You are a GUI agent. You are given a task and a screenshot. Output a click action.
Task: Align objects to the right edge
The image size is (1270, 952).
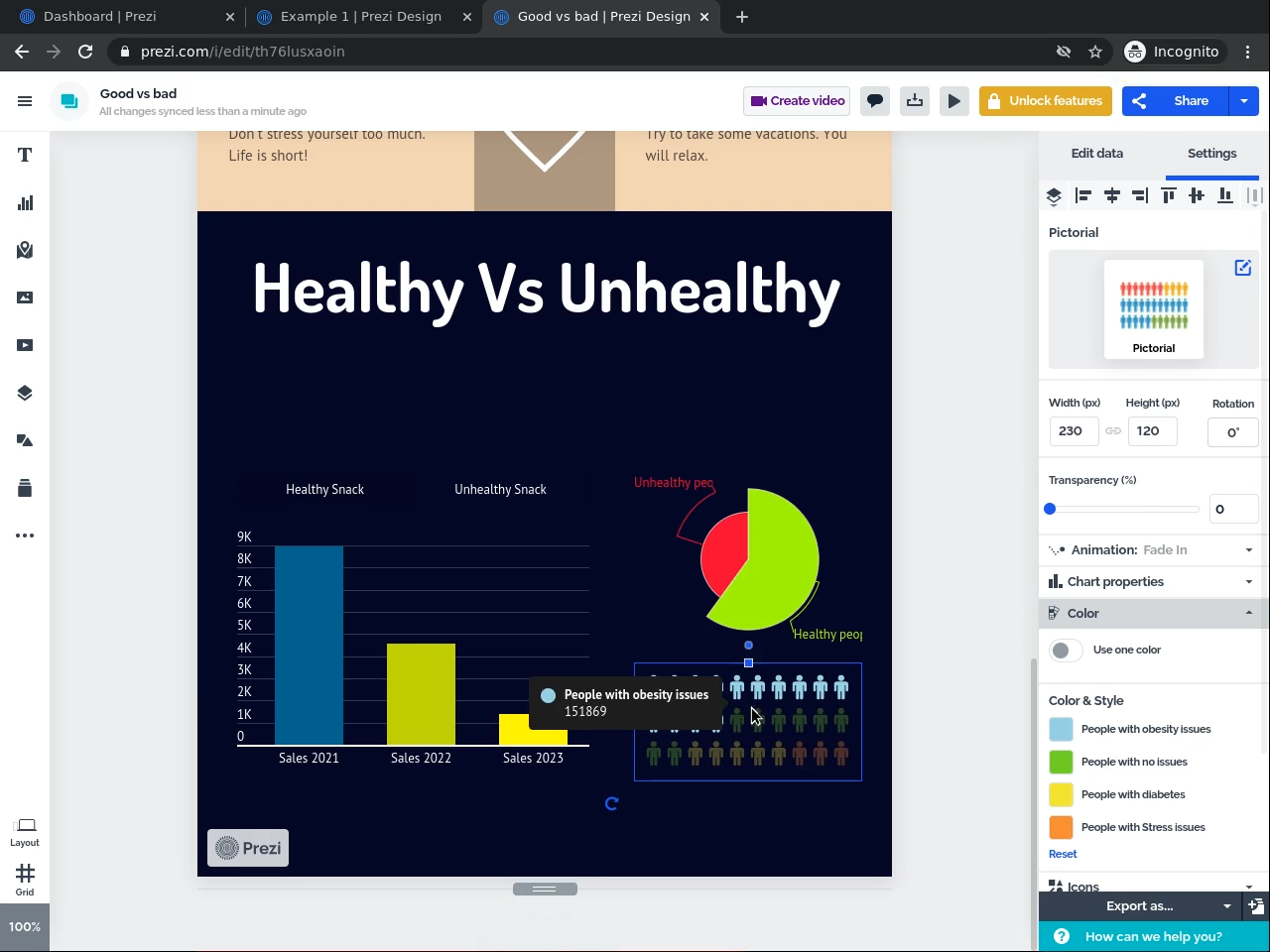click(x=1140, y=196)
